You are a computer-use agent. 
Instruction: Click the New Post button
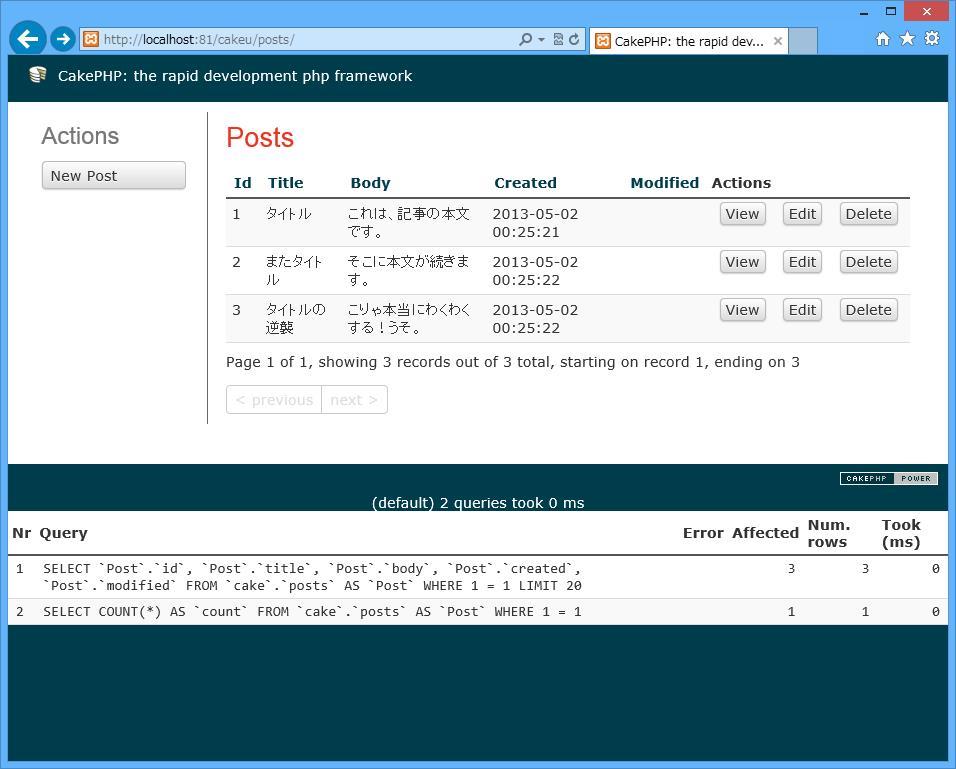tap(113, 175)
